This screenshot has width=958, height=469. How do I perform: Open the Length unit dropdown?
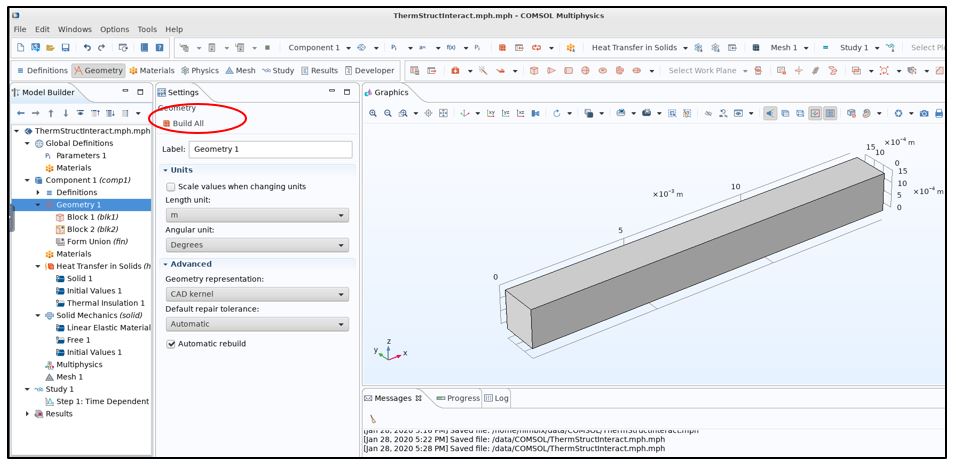pos(257,215)
